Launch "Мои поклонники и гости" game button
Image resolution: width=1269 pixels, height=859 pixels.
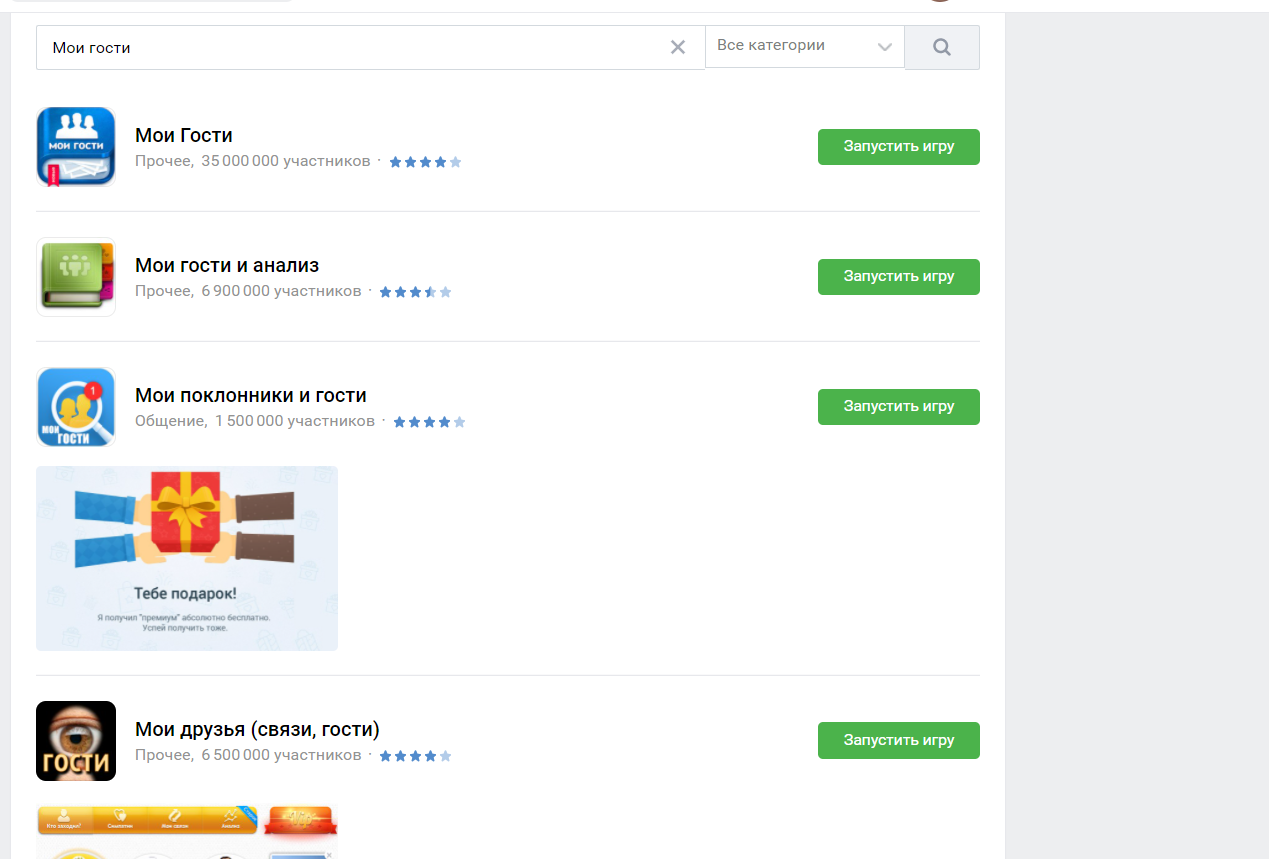[x=899, y=407]
